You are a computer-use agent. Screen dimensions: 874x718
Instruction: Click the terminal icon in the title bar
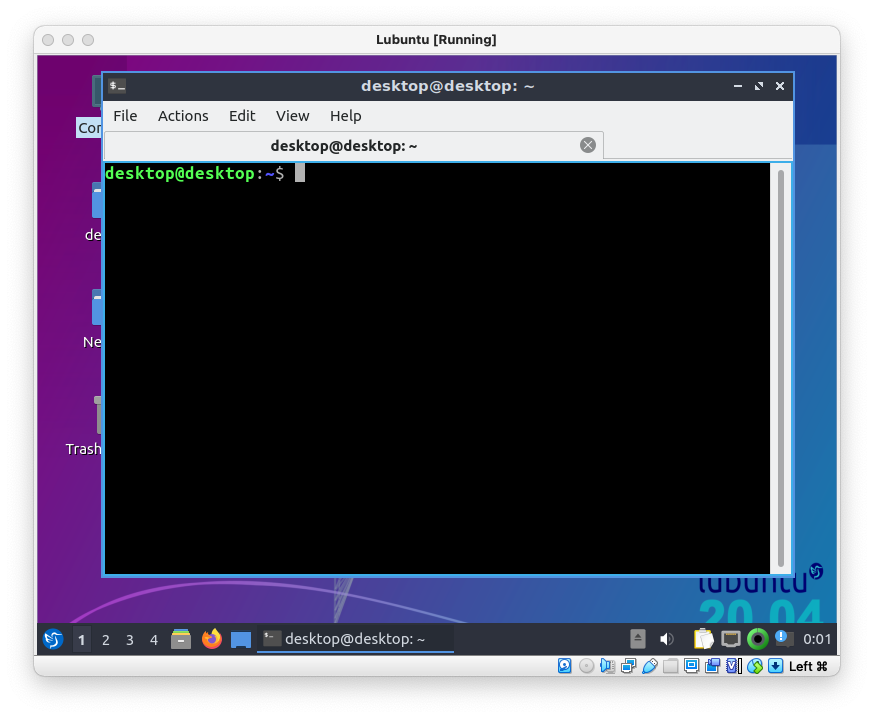click(x=117, y=86)
